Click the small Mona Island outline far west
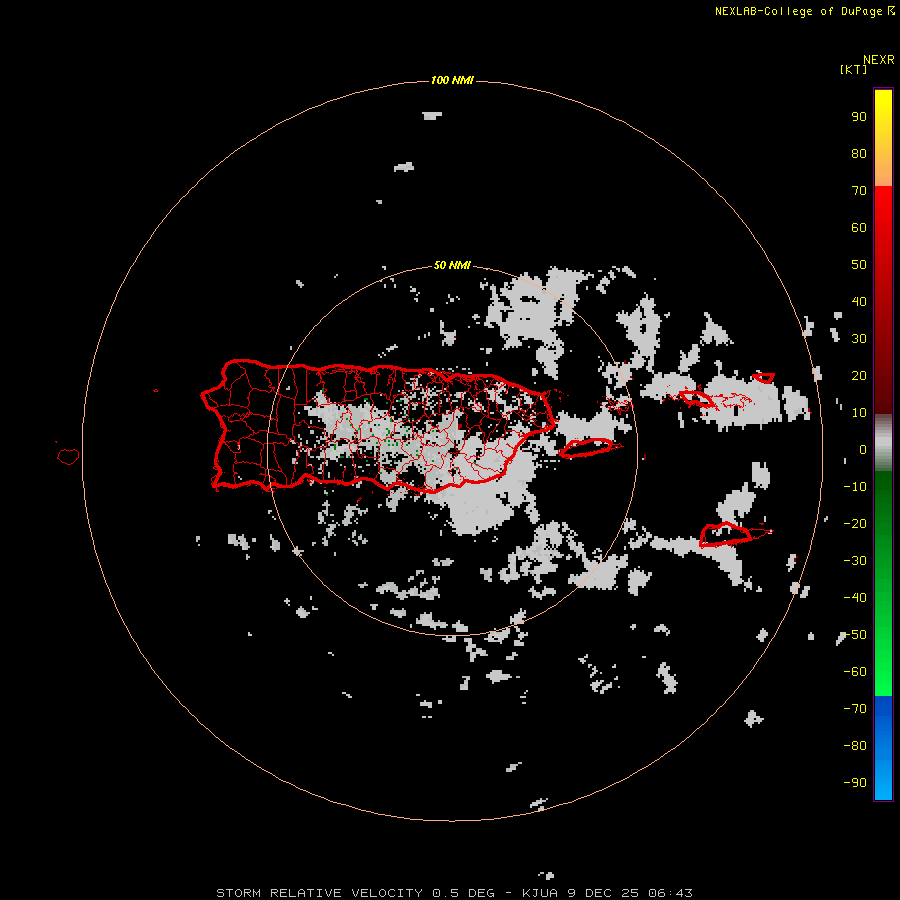 tap(68, 456)
